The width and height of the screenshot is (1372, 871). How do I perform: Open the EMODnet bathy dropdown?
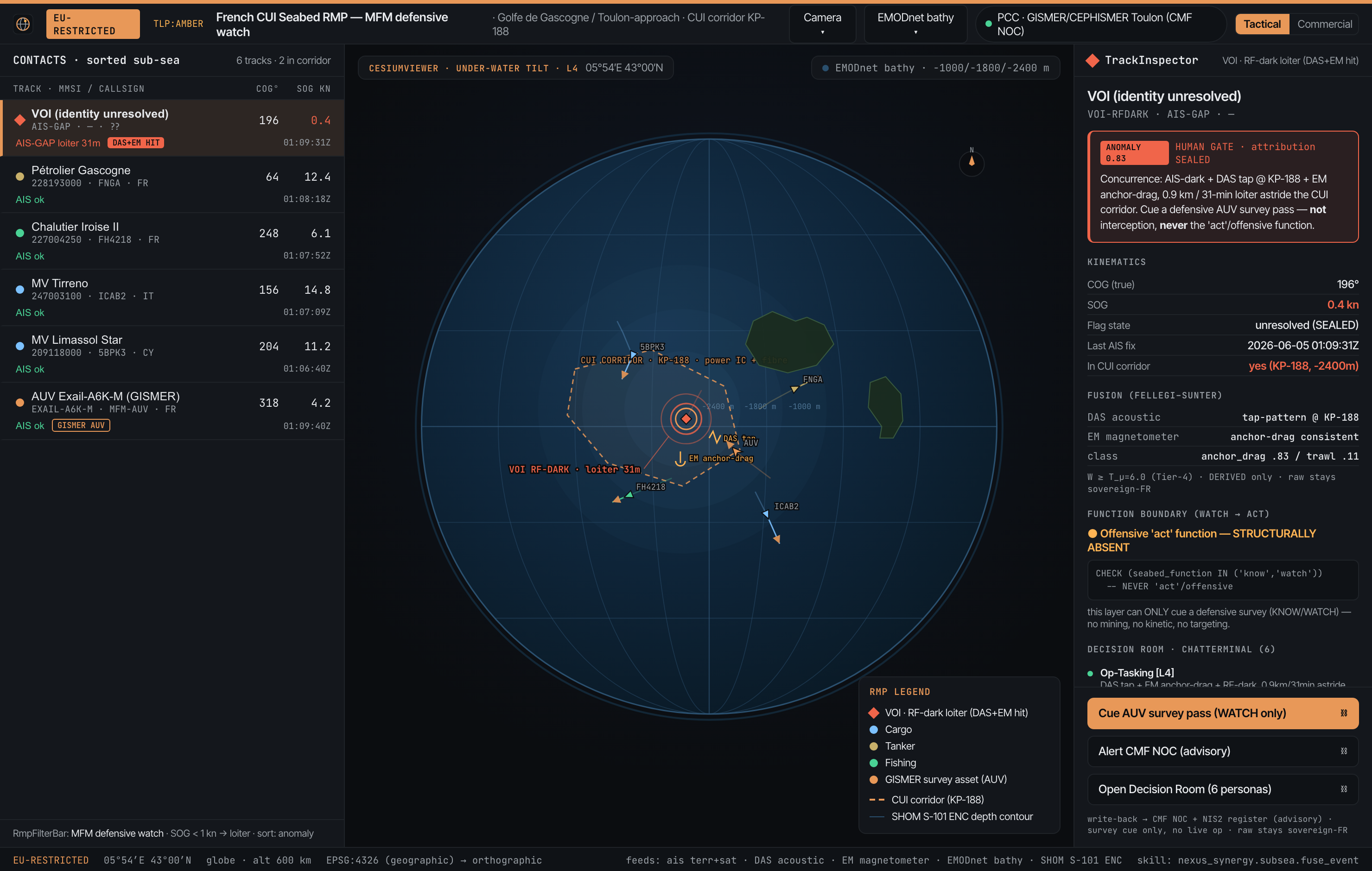click(915, 24)
